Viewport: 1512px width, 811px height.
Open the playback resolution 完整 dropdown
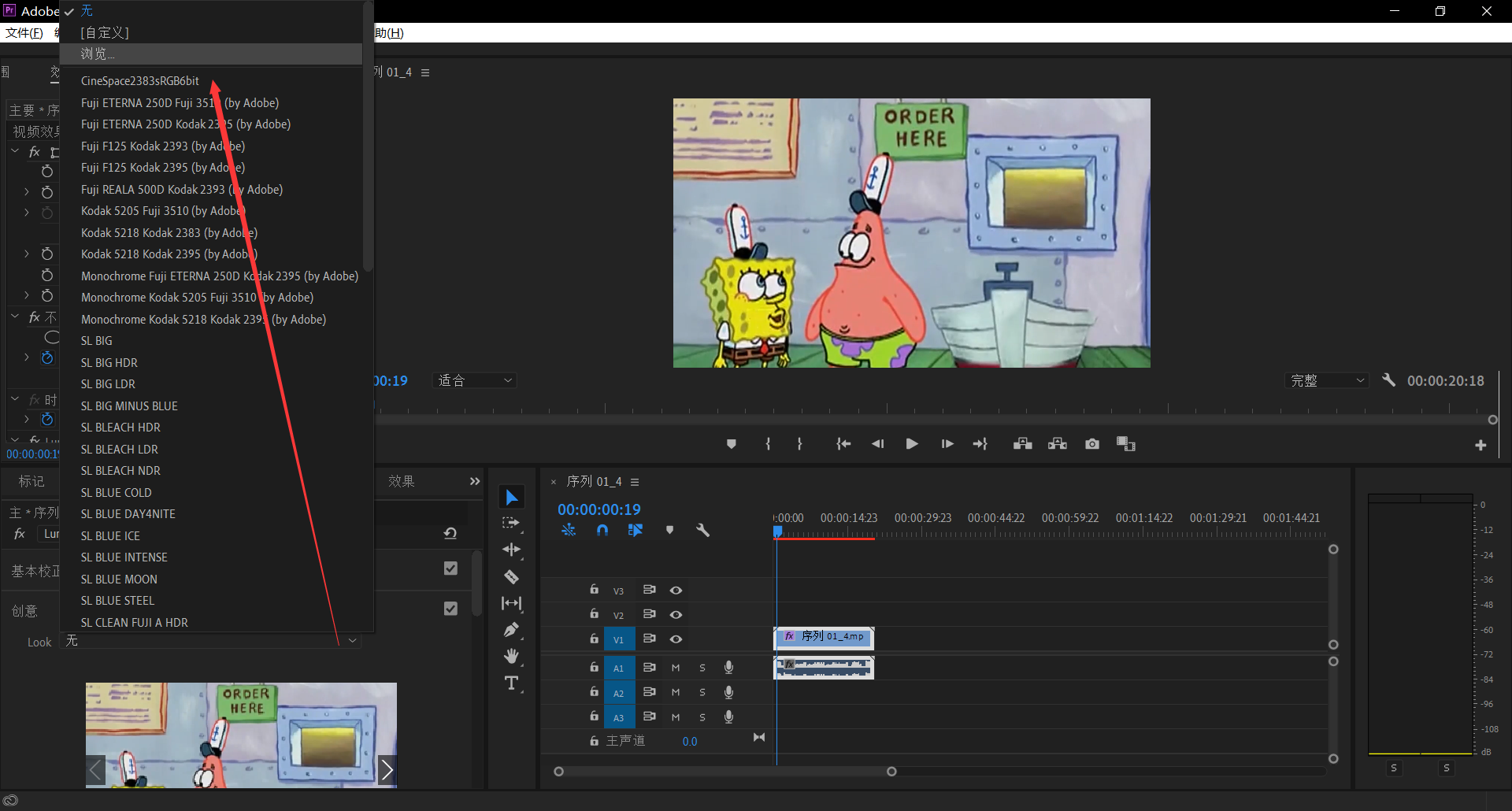[1327, 380]
